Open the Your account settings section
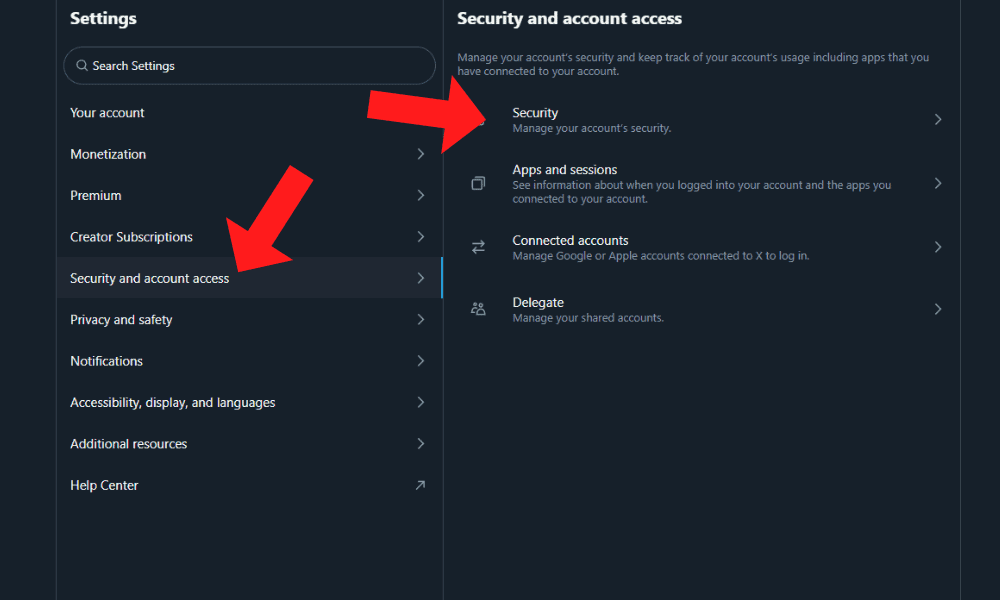Screen dimensions: 1000x600 click(x=108, y=113)
